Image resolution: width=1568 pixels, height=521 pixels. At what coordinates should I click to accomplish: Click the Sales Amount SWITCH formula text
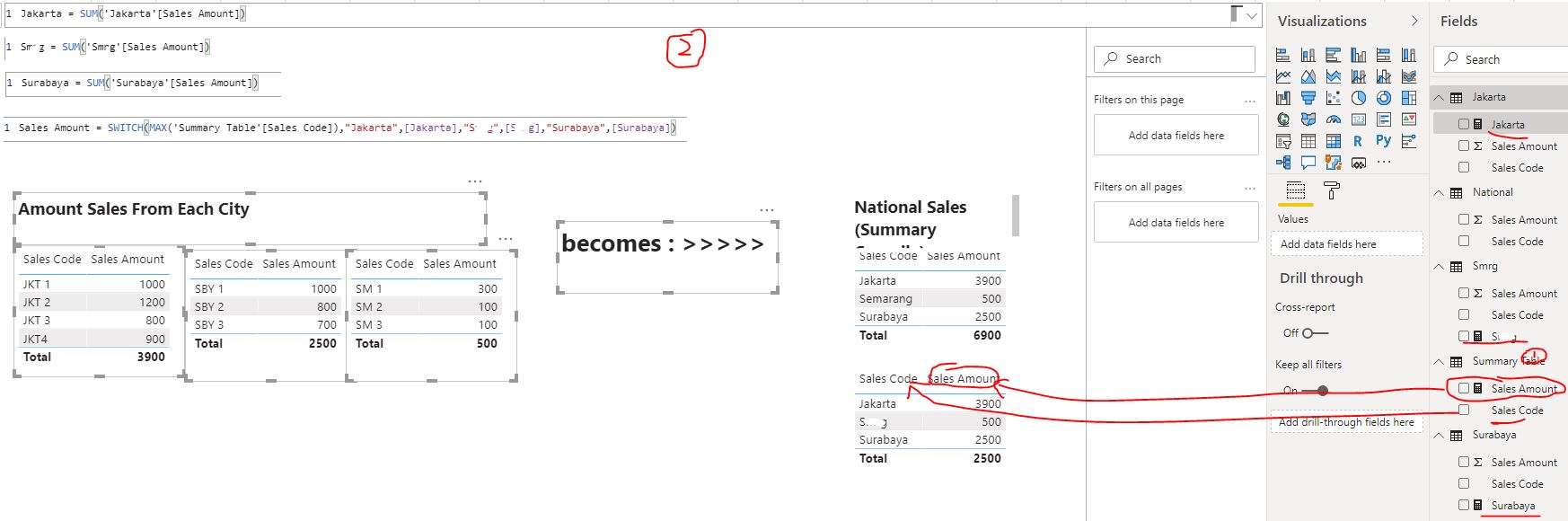347,128
